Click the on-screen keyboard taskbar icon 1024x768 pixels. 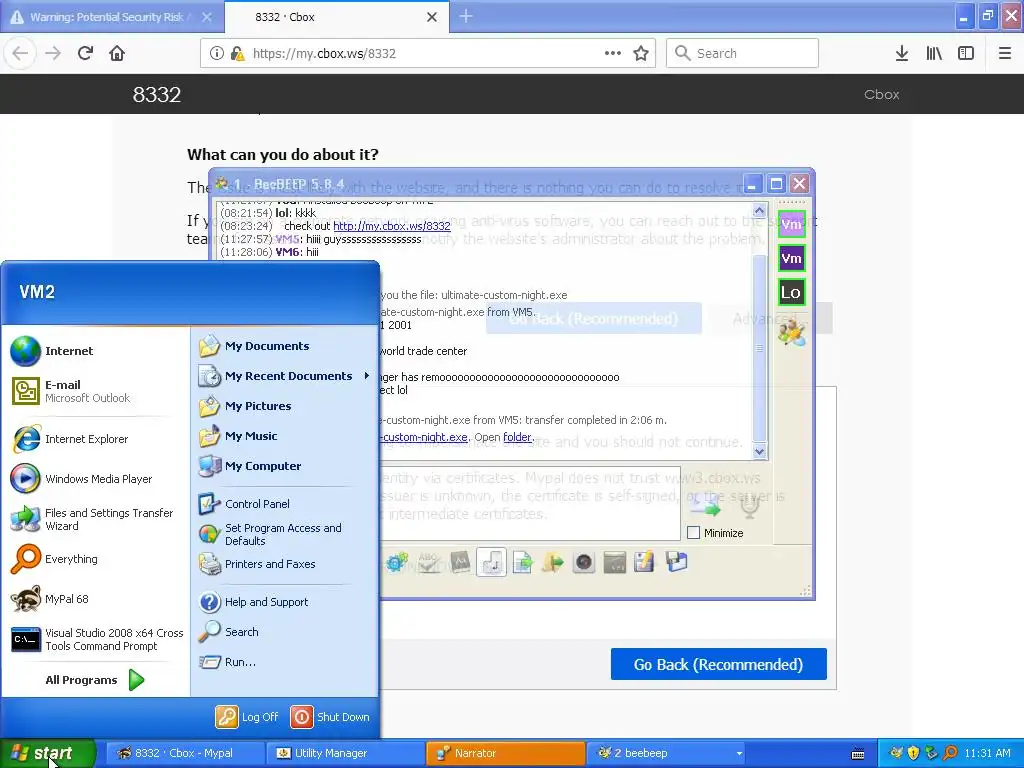[858, 754]
